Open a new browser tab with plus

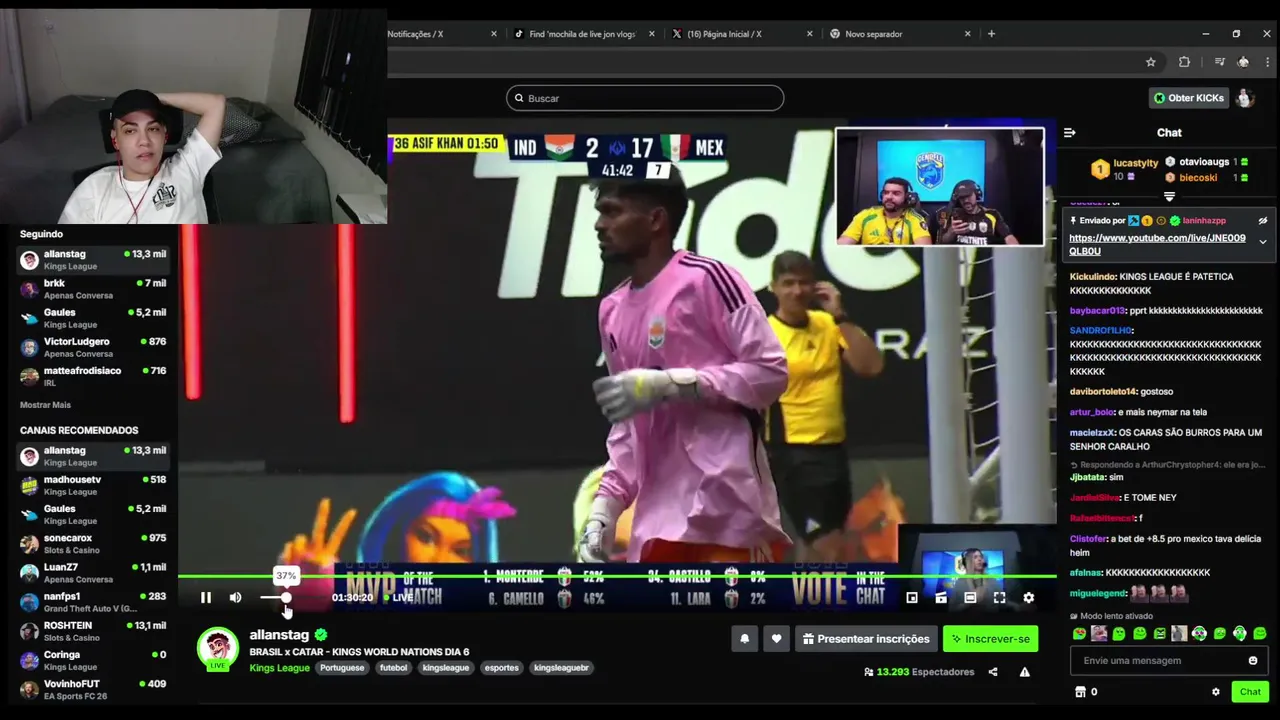click(991, 34)
